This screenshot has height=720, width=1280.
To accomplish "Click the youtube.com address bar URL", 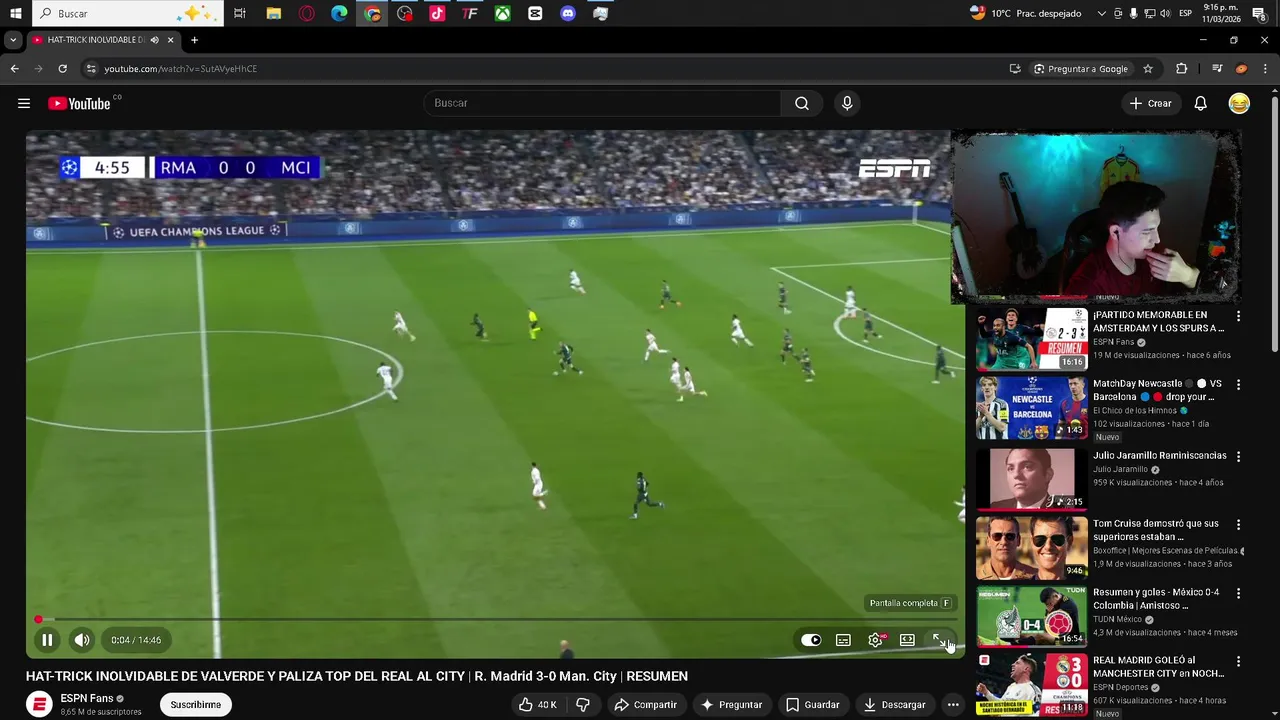I will [181, 69].
